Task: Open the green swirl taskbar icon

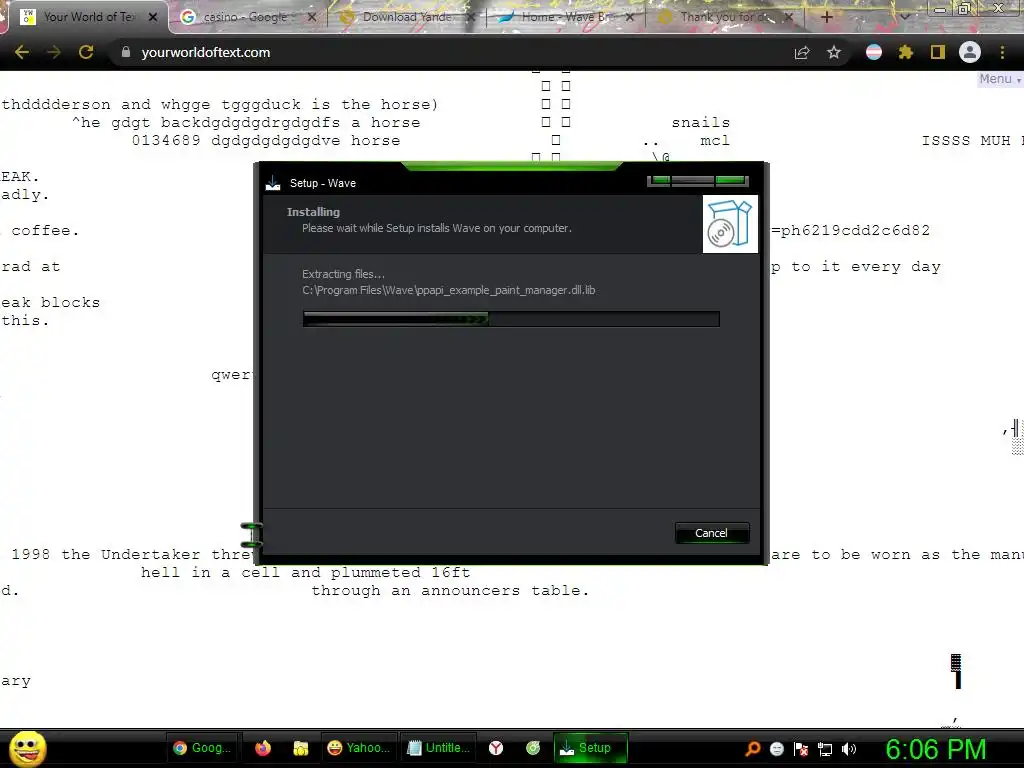Action: click(533, 748)
